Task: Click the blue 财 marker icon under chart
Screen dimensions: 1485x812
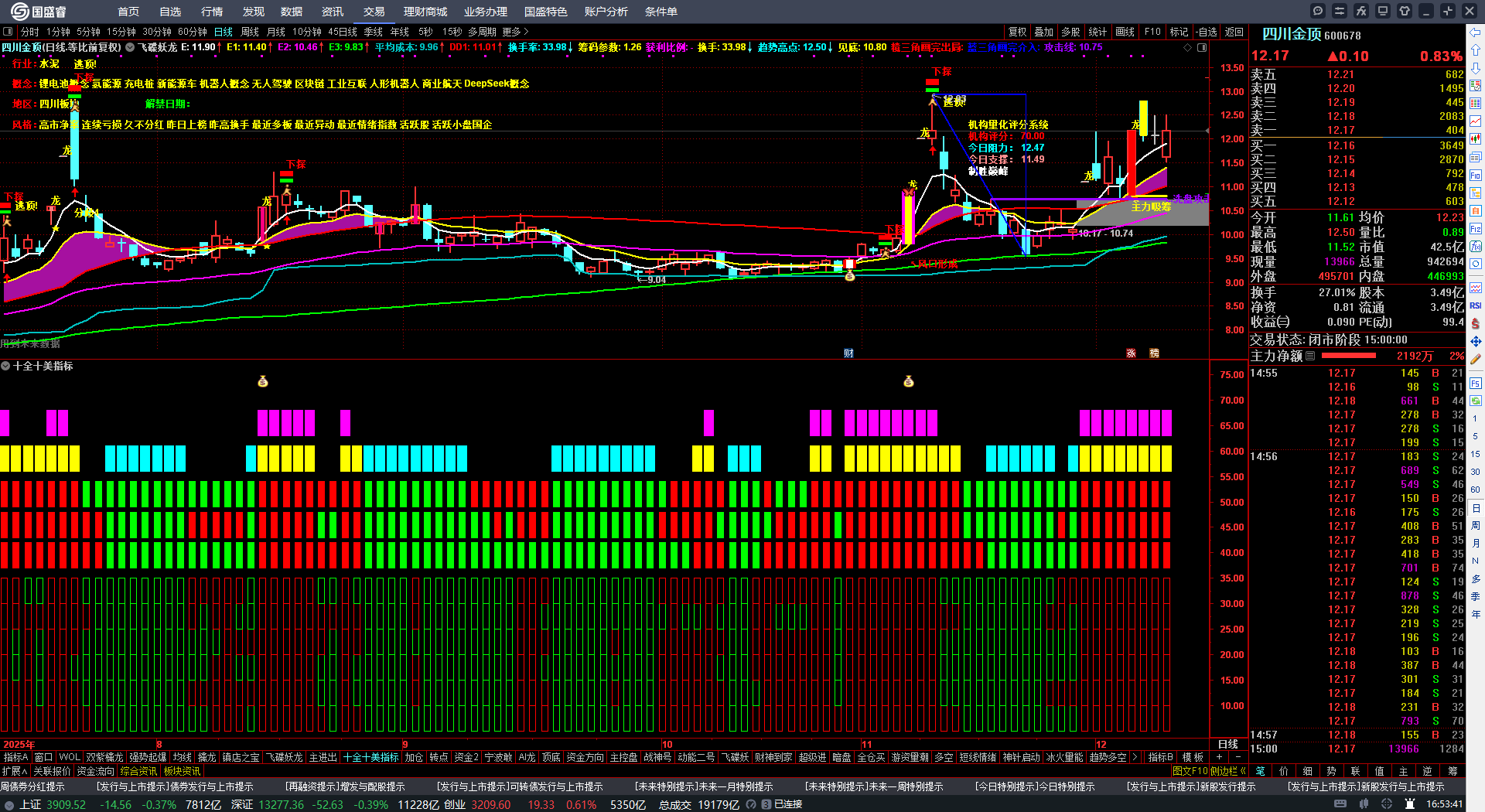Action: 848,353
